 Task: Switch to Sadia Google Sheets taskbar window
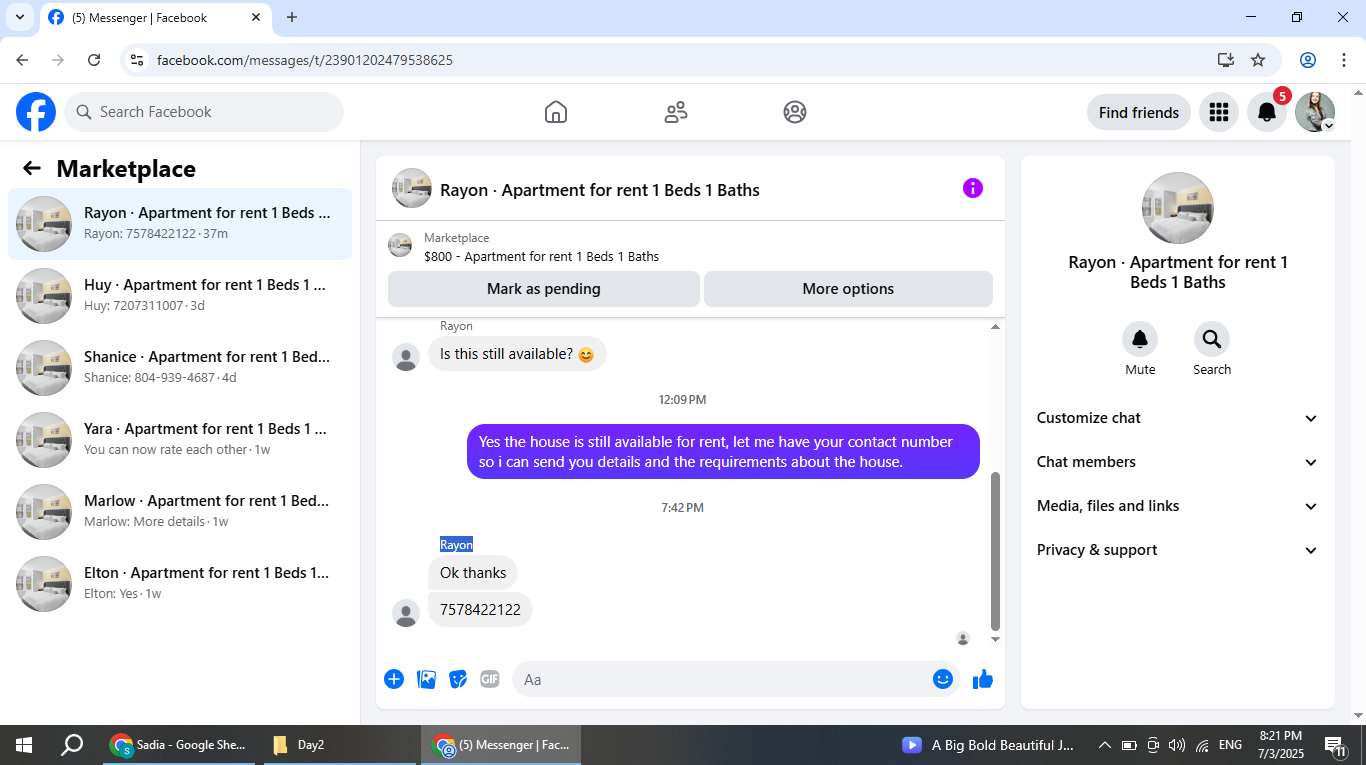pos(180,745)
